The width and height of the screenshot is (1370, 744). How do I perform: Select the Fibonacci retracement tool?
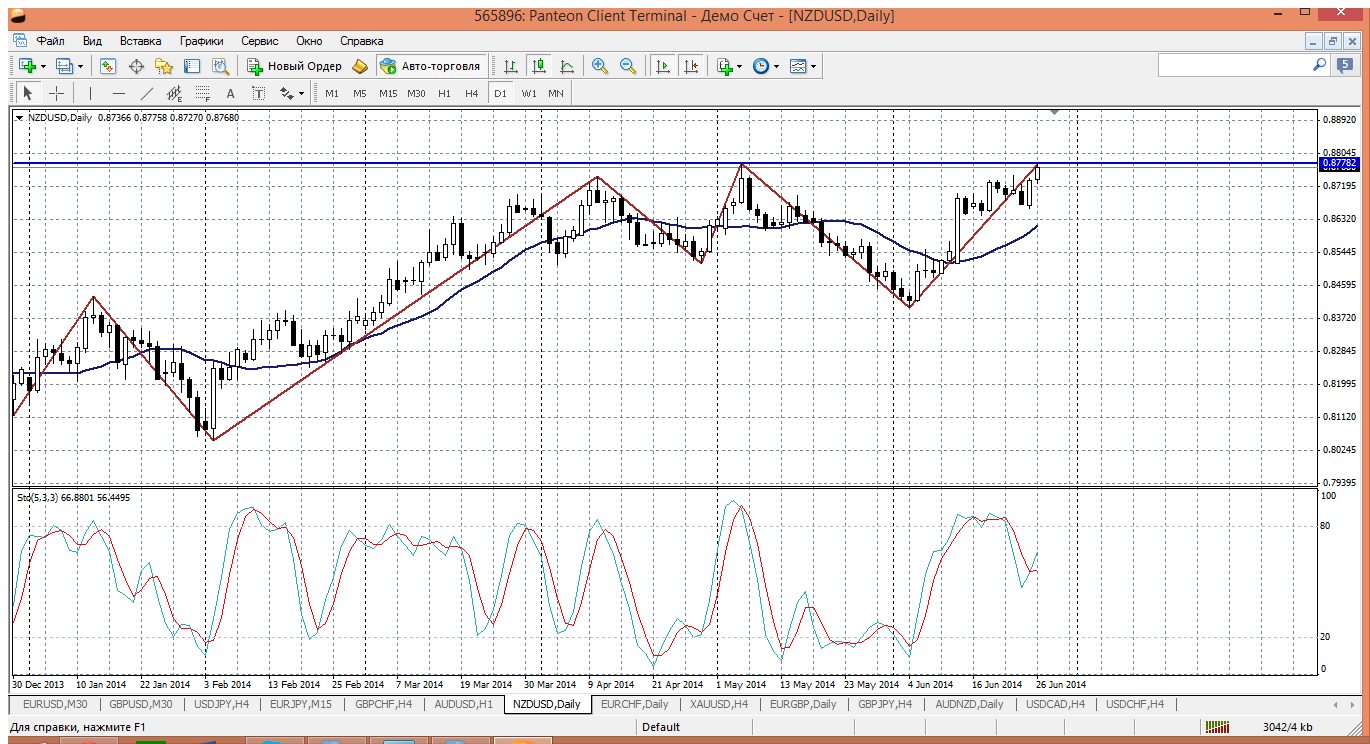202,93
